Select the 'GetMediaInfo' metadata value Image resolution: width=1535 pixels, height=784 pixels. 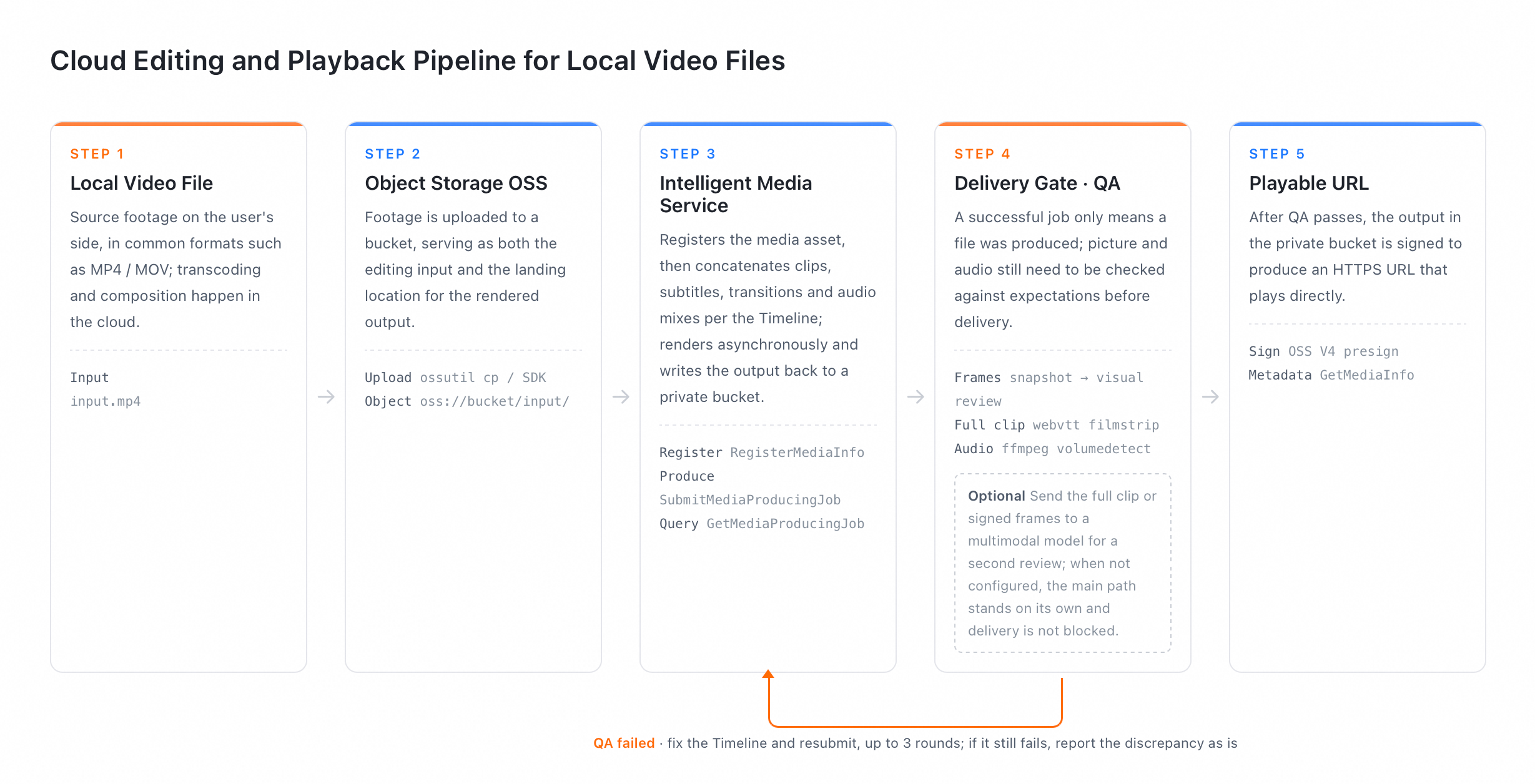pyautogui.click(x=1366, y=375)
